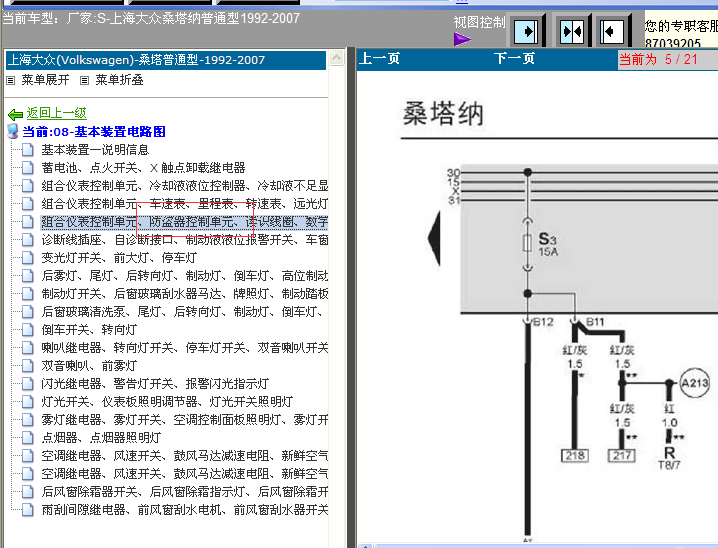Click the S3 15A fuse label
This screenshot has height=548, width=718.
tap(548, 244)
